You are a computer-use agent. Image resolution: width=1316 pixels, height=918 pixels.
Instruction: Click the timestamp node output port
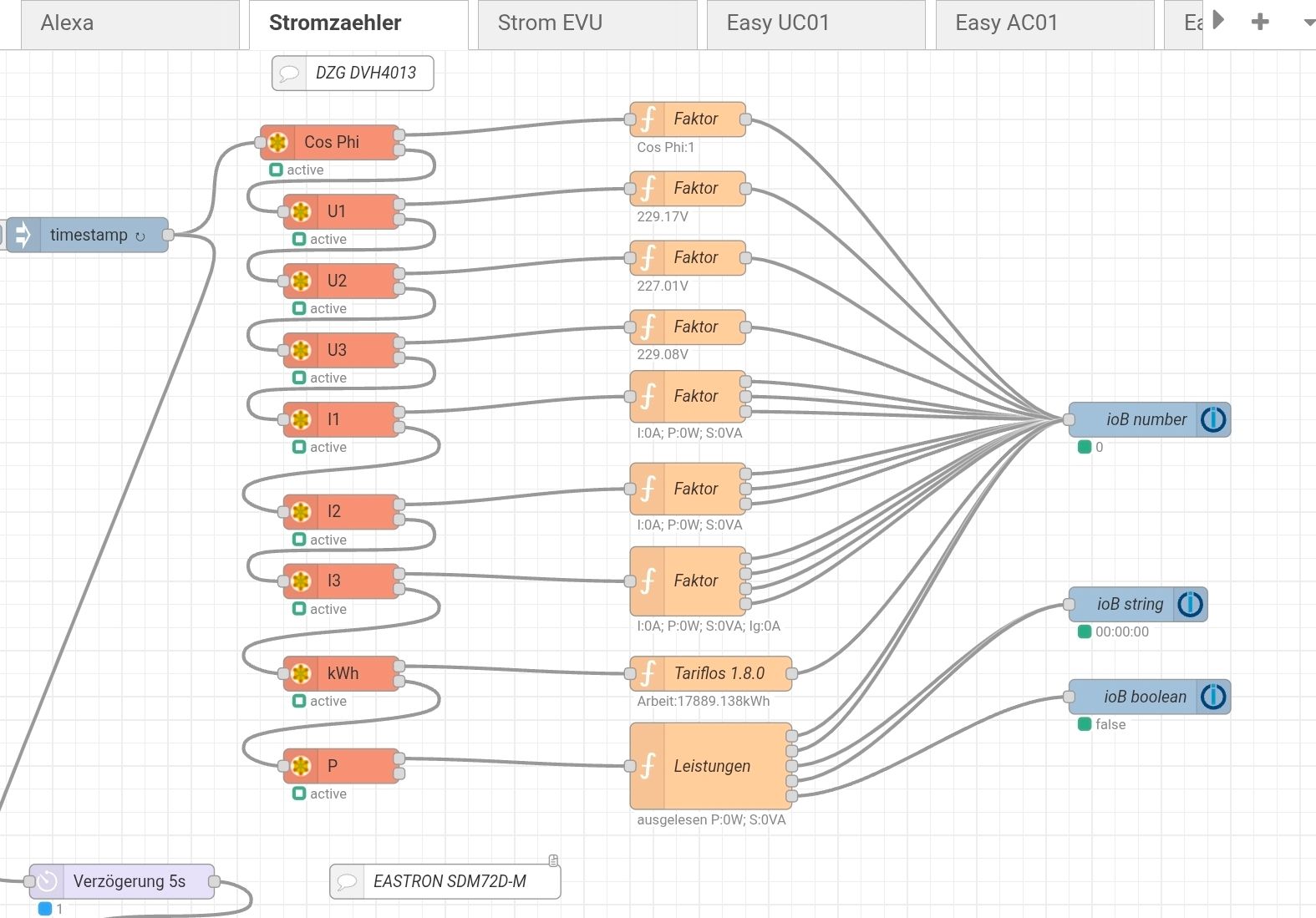168,235
